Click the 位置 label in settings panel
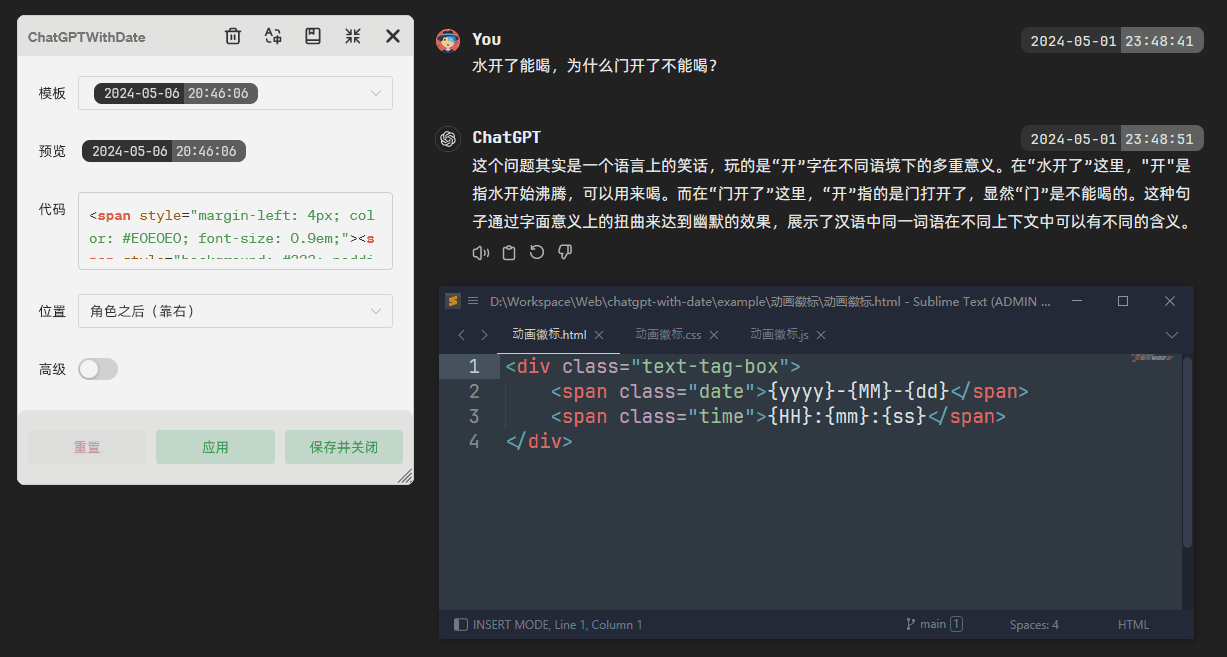1227x657 pixels. click(52, 311)
